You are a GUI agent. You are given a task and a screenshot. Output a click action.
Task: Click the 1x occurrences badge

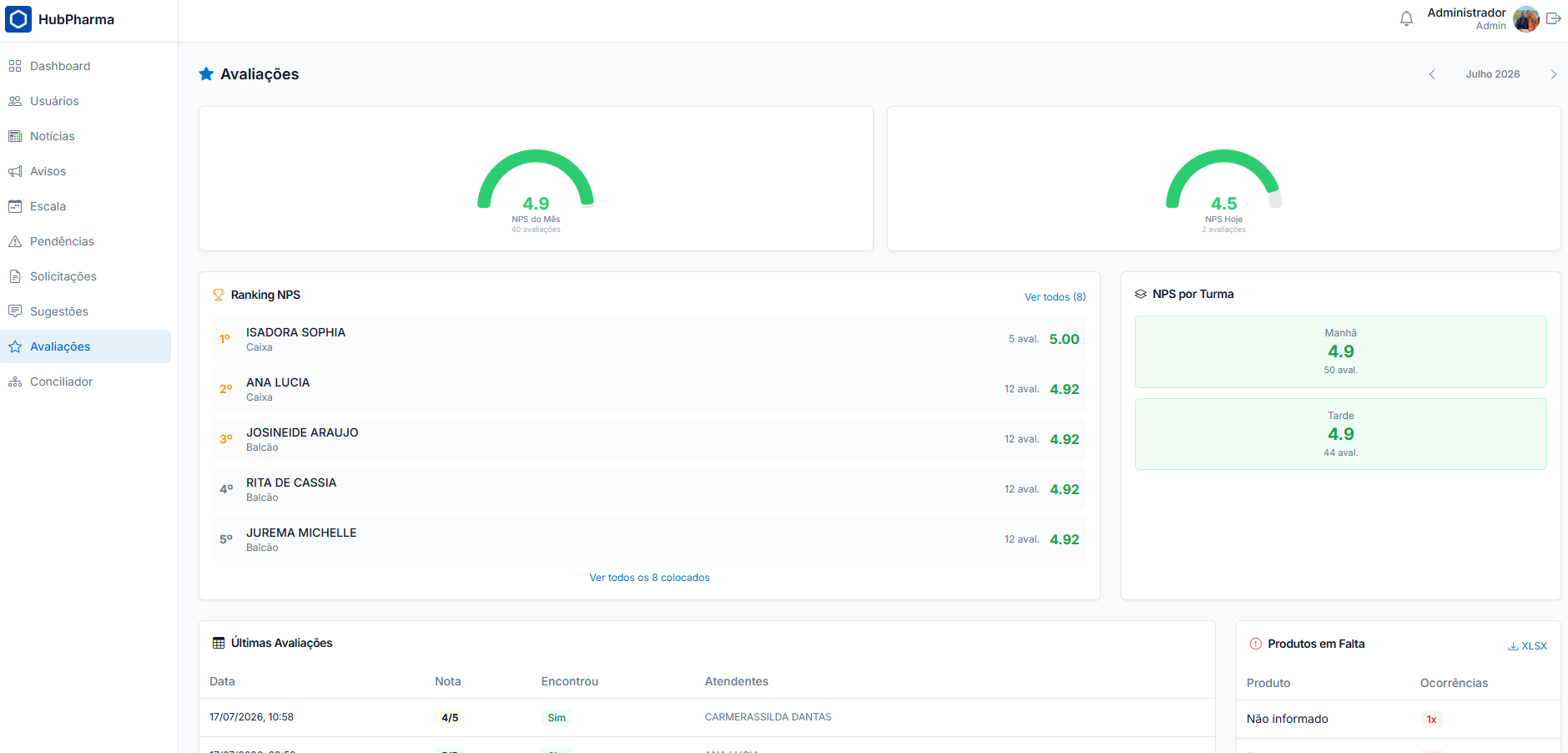coord(1431,720)
